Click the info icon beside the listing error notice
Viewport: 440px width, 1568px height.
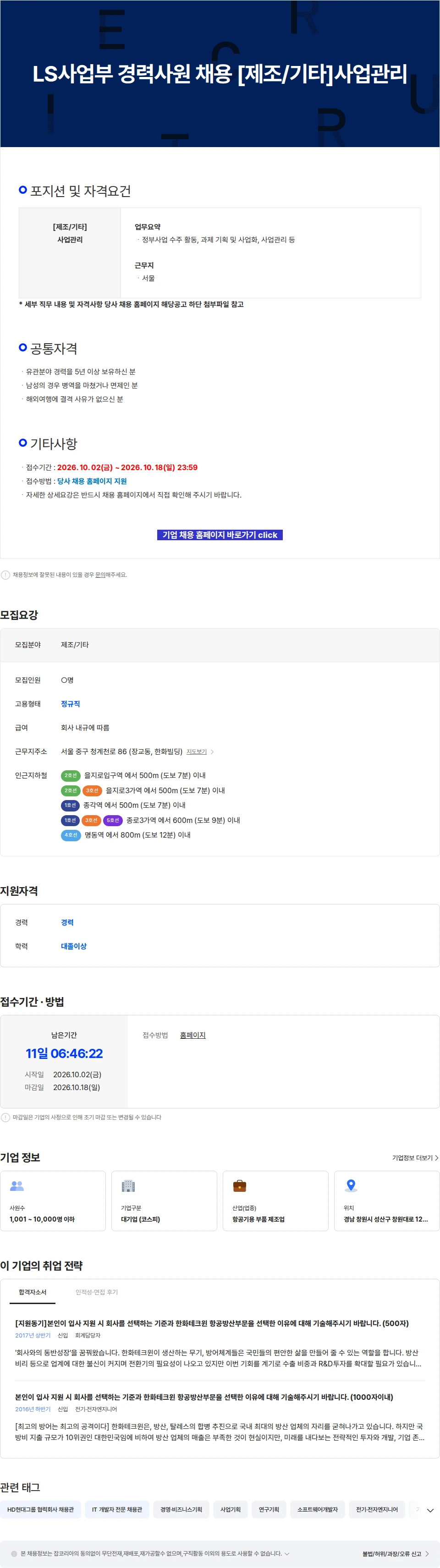[x=5, y=575]
